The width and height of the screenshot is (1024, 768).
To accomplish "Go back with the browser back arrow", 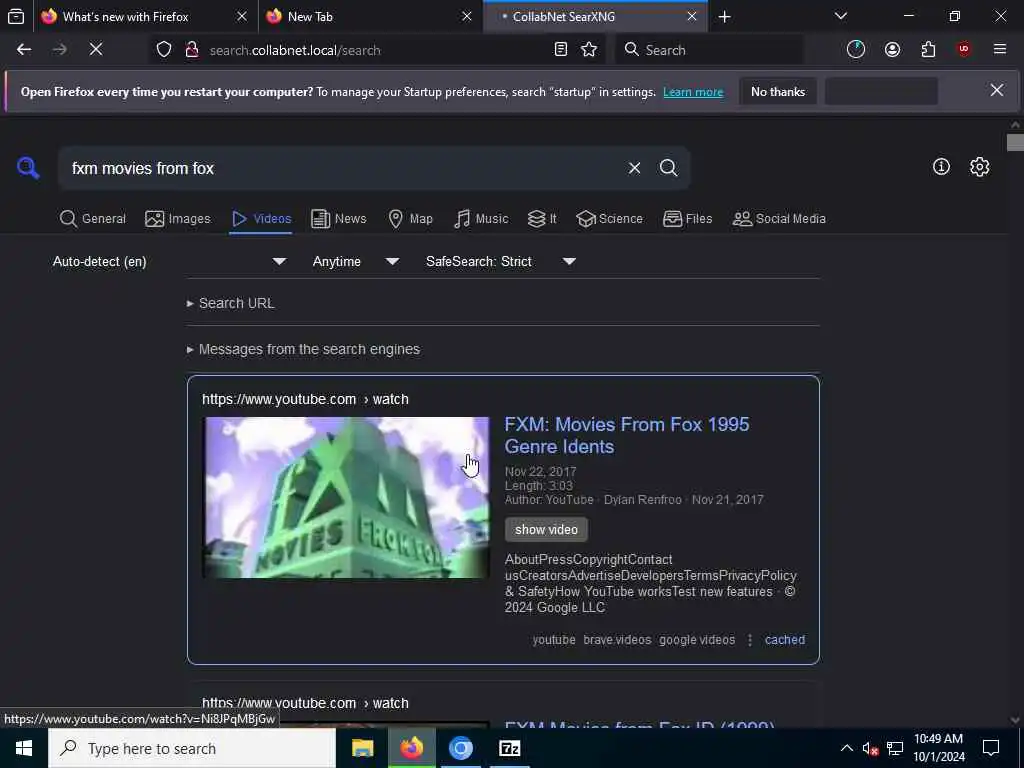I will [x=24, y=50].
